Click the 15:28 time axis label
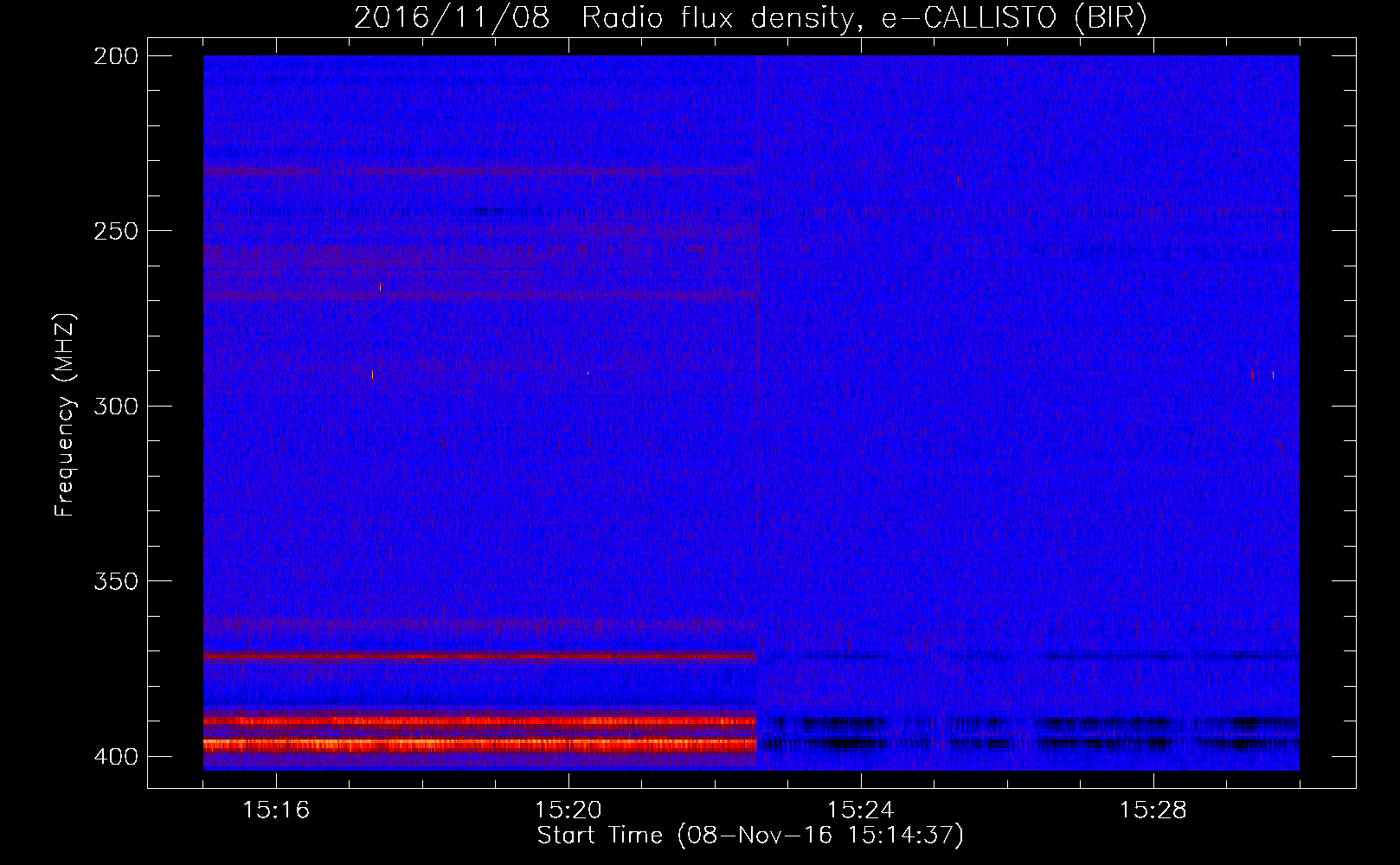This screenshot has width=1400, height=865. [1153, 811]
